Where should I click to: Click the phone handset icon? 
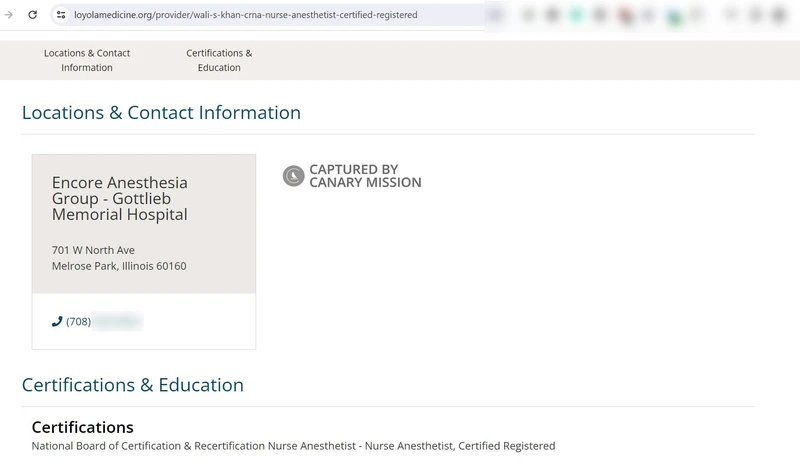(57, 322)
